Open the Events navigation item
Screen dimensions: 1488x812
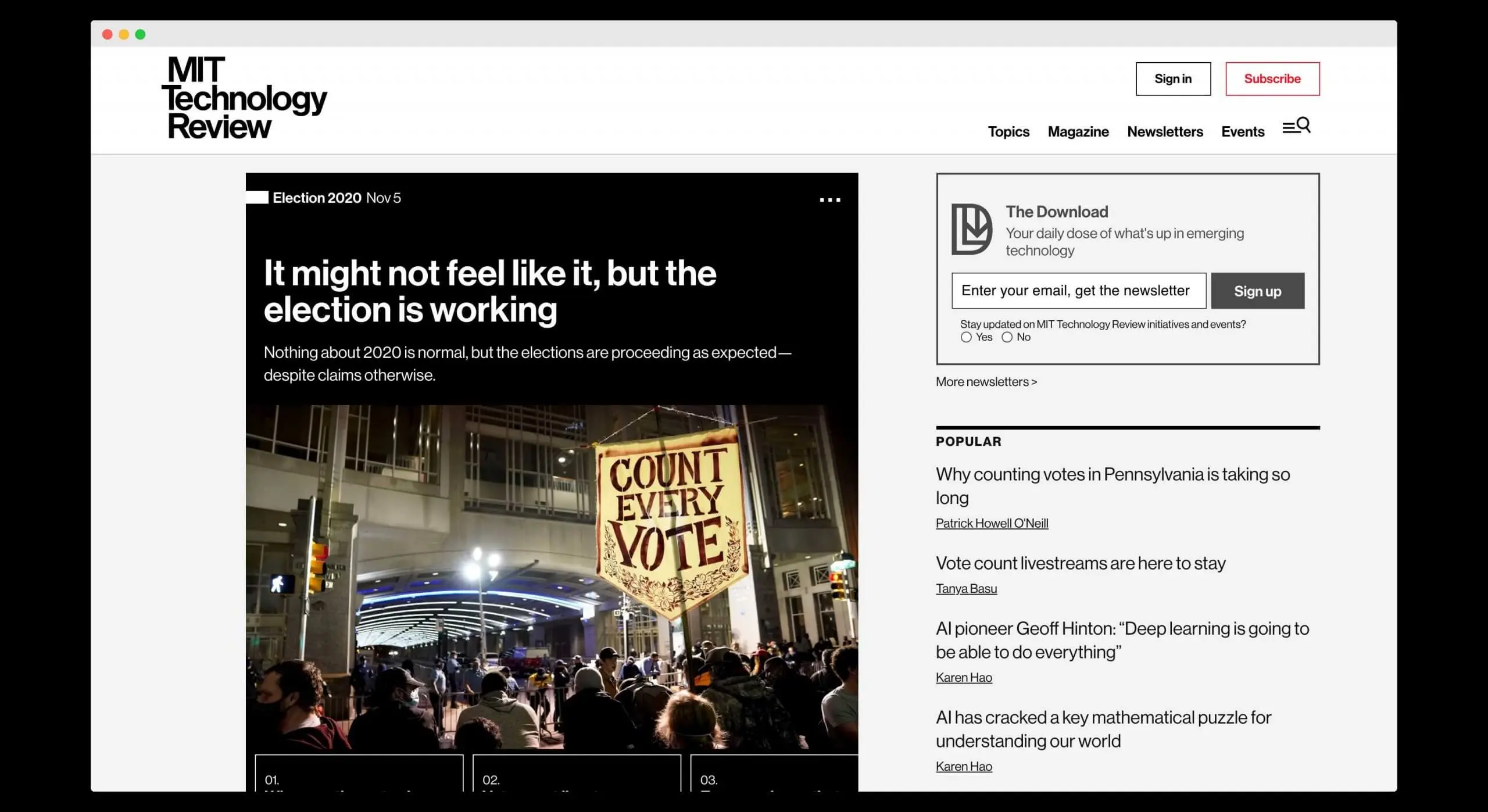point(1242,132)
